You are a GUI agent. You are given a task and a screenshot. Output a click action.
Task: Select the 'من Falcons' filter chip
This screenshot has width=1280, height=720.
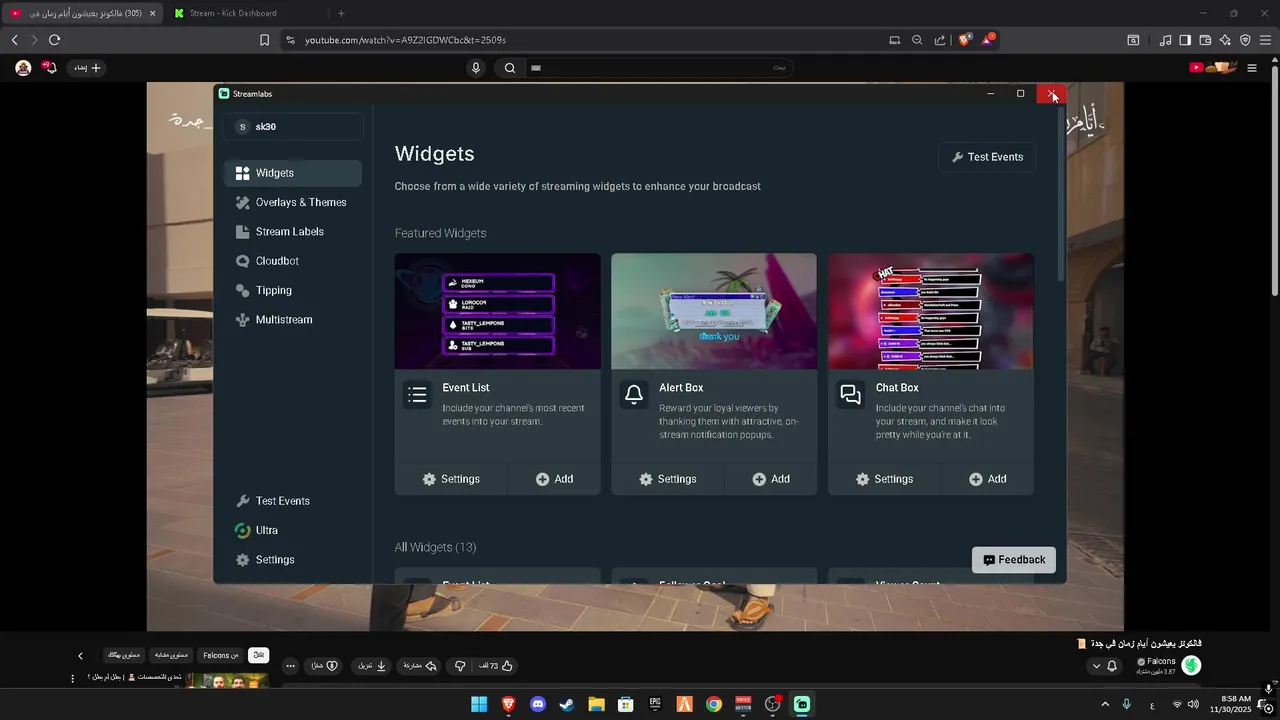[x=221, y=656]
